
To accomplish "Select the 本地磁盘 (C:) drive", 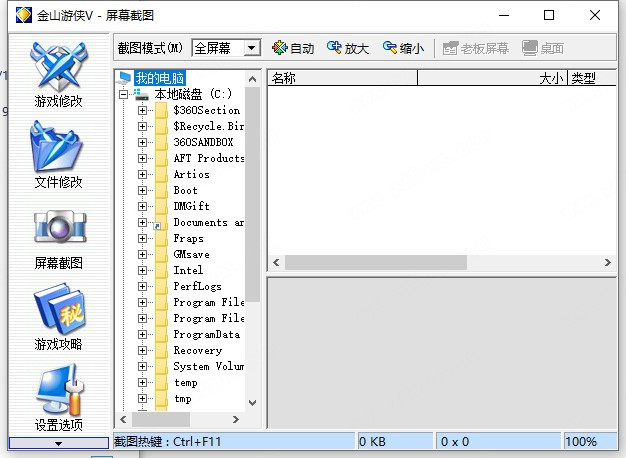I will 193,94.
